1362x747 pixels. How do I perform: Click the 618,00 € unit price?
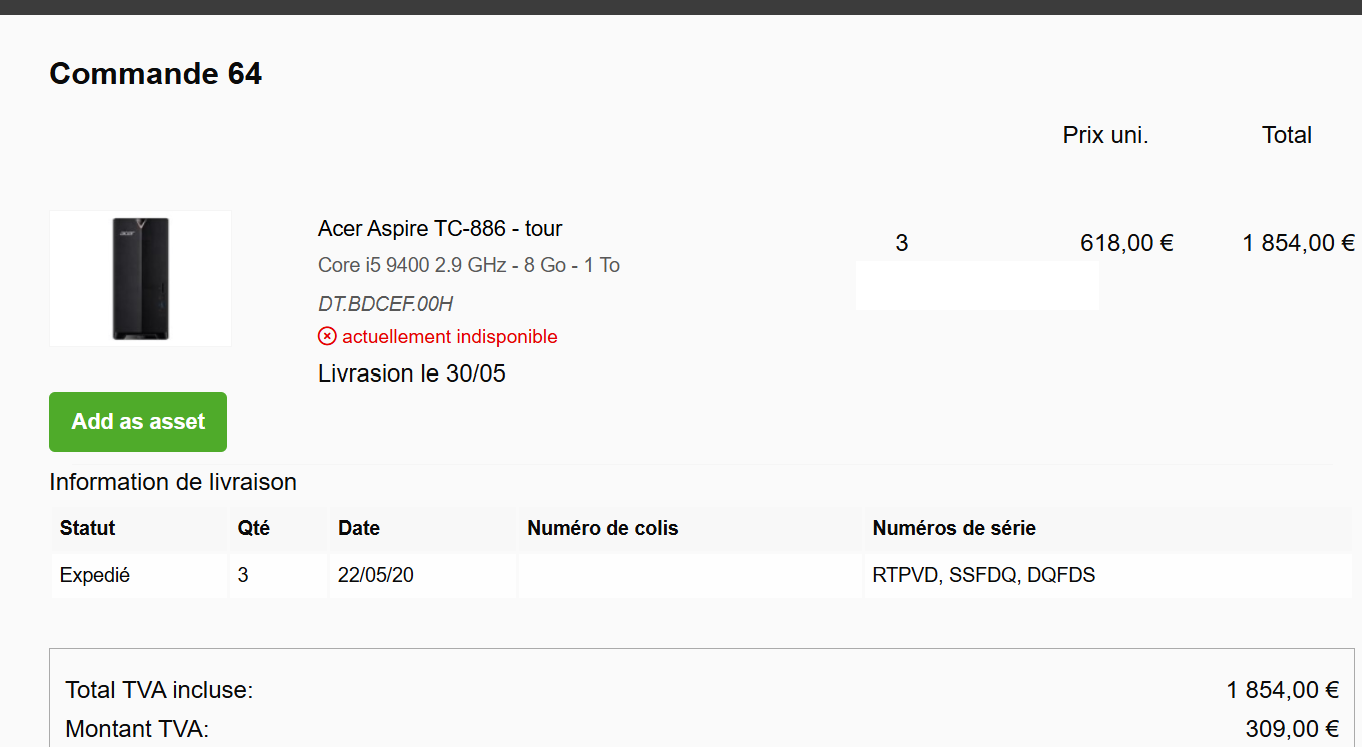click(x=1127, y=243)
